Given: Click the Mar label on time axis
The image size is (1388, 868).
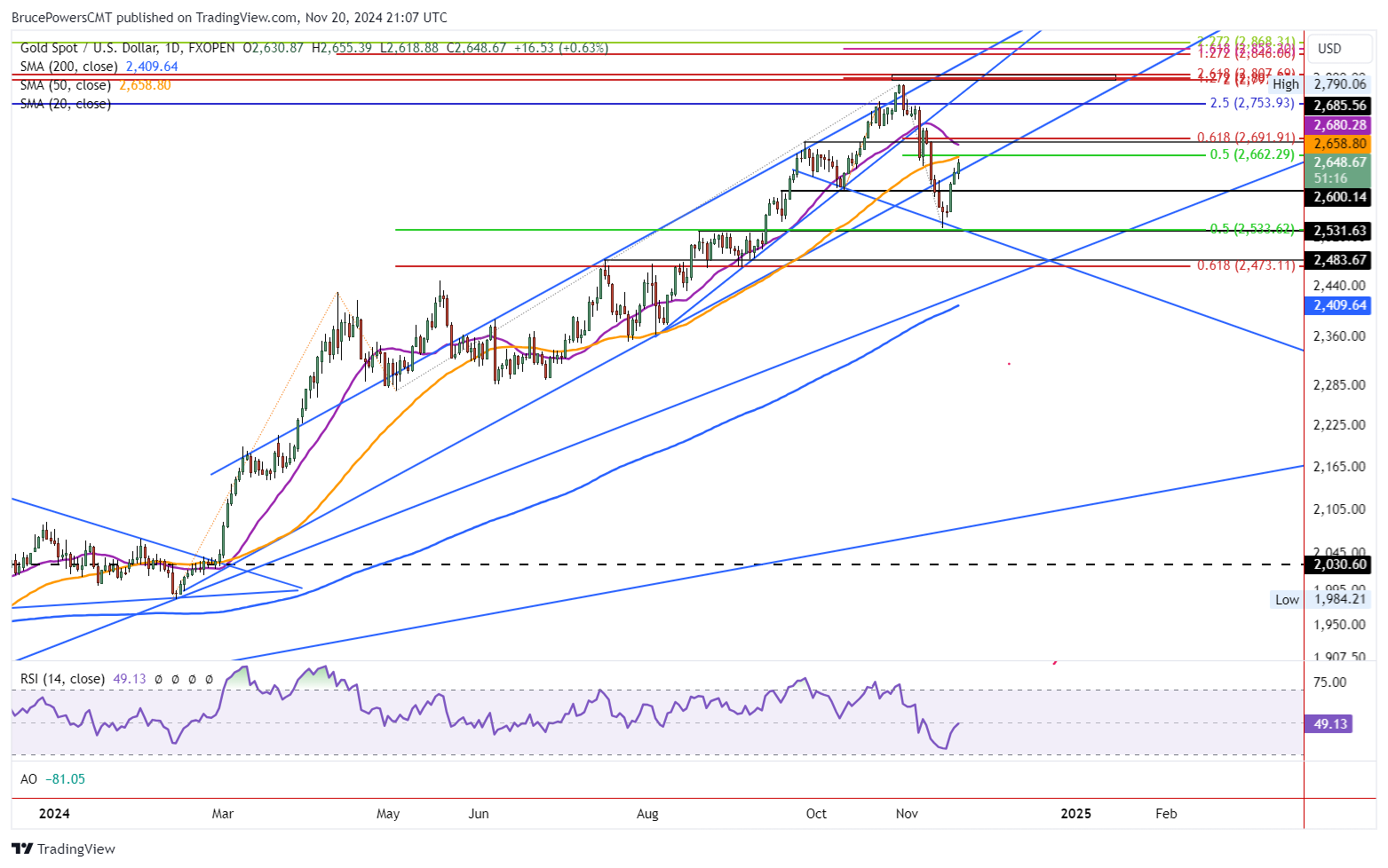Looking at the screenshot, I should 223,813.
